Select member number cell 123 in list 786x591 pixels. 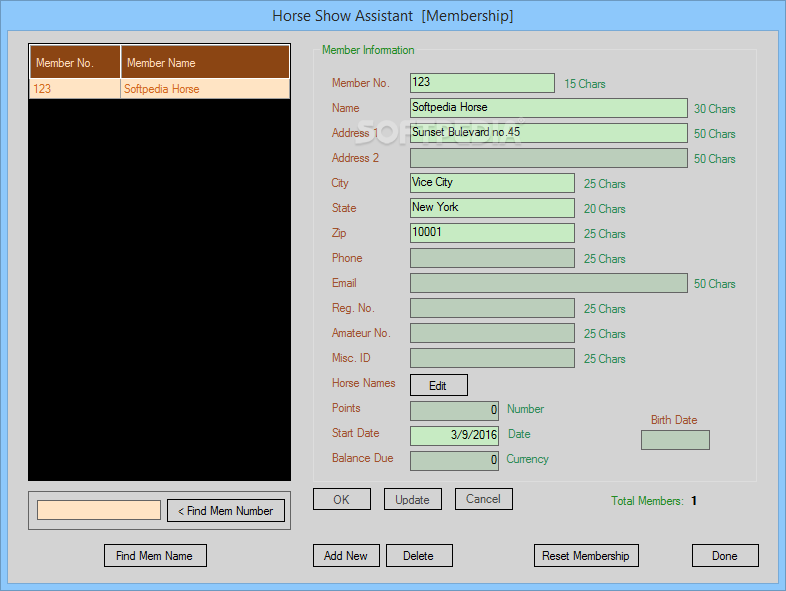click(75, 89)
